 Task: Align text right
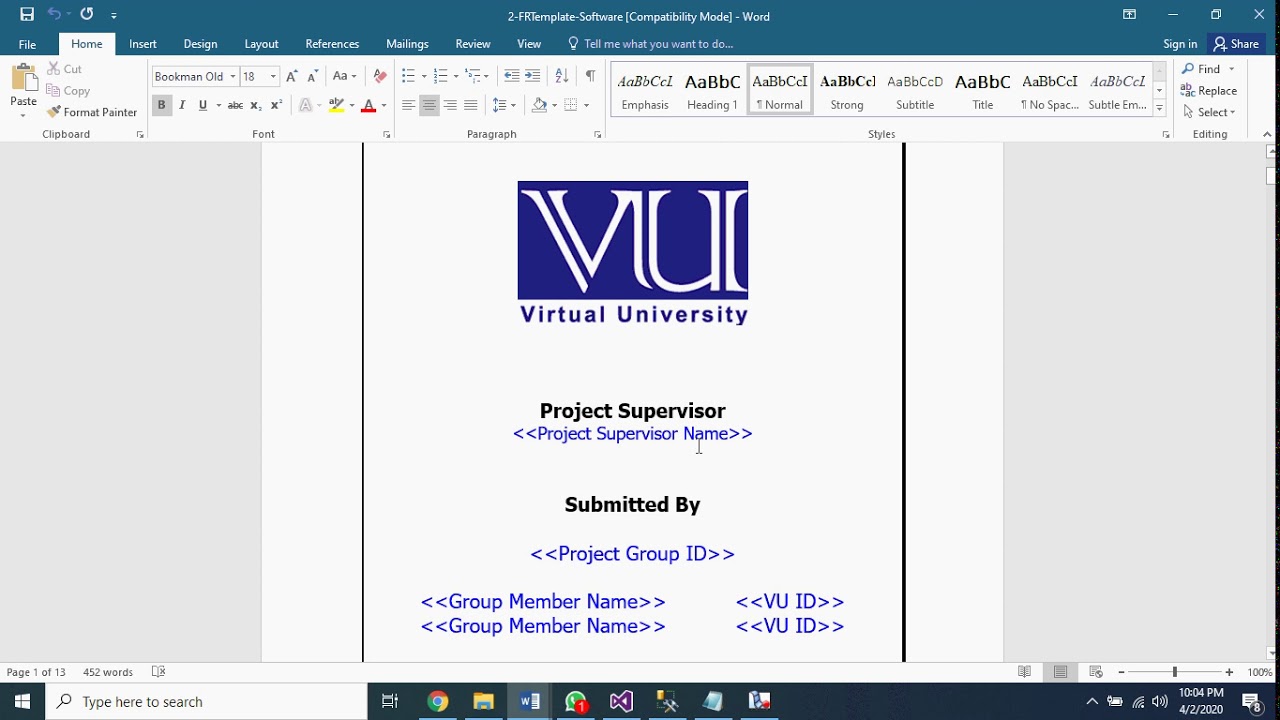450,105
